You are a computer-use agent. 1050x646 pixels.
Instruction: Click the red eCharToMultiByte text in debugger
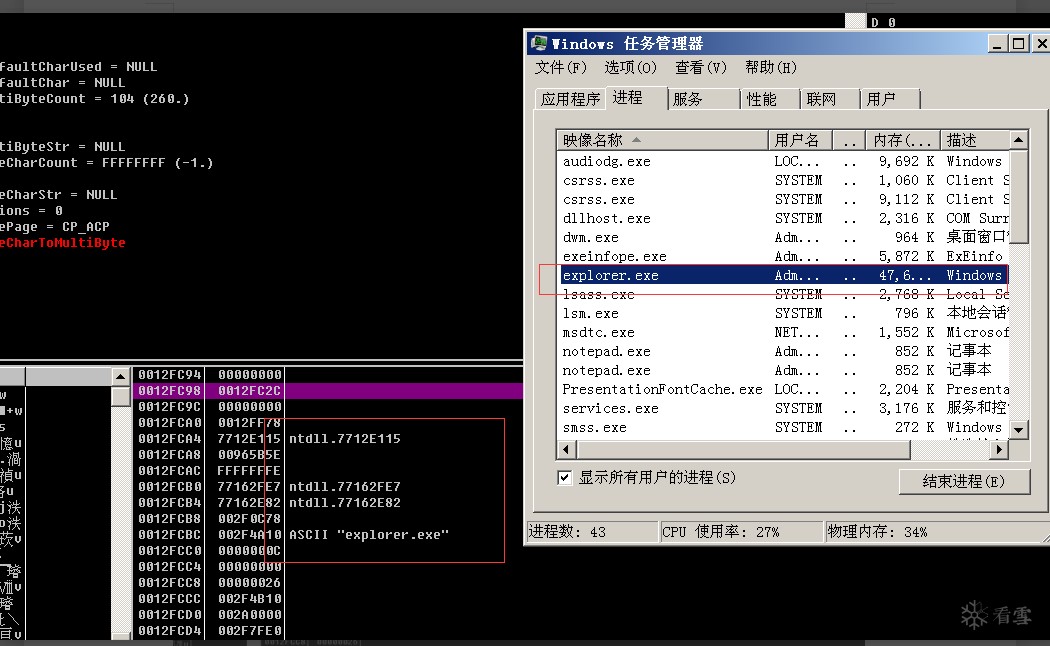(x=62, y=242)
